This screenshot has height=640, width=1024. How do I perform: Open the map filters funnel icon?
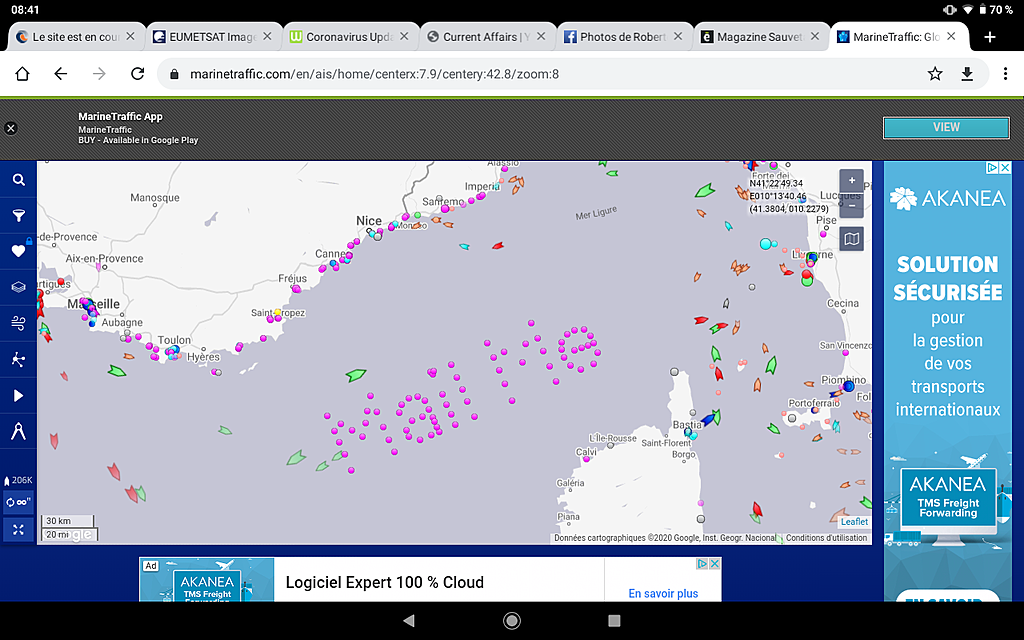(18, 215)
